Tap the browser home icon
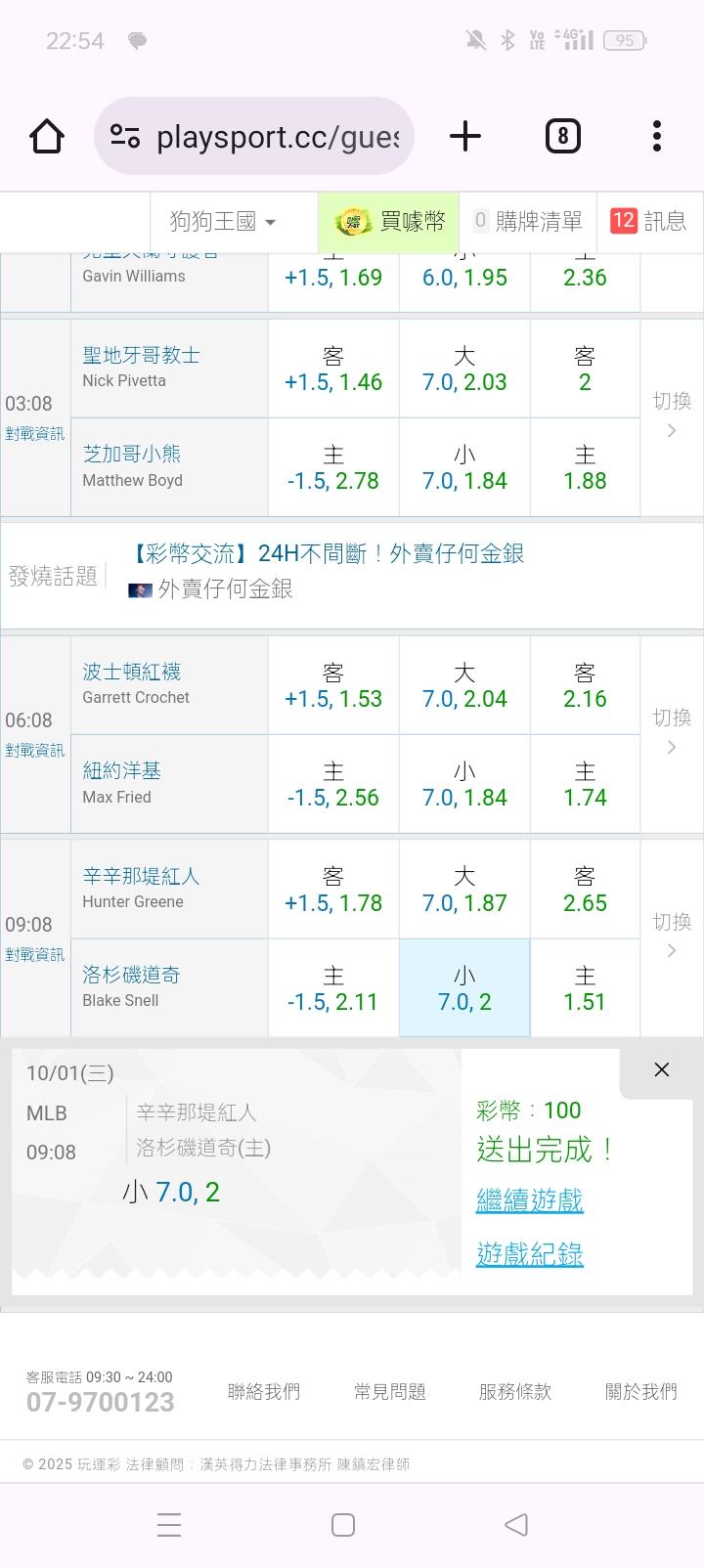Viewport: 704px width, 1568px height. 47,136
